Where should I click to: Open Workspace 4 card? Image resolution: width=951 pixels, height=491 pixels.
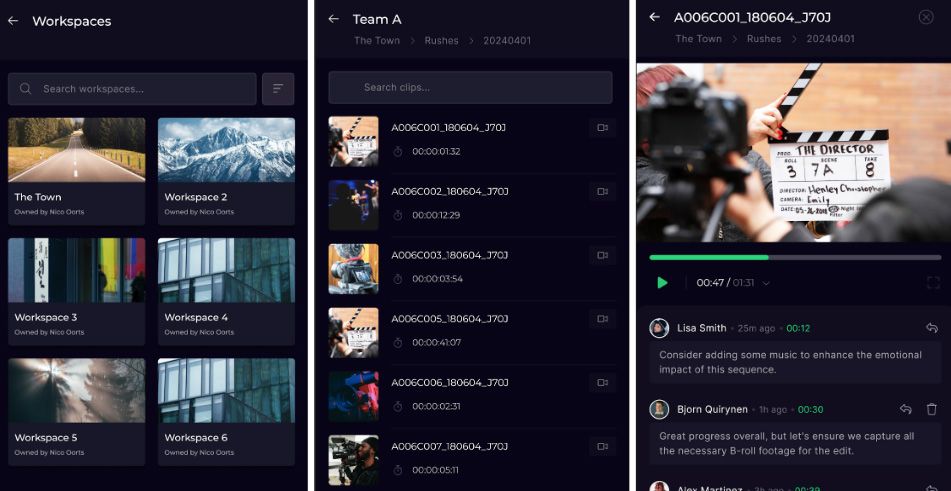pyautogui.click(x=226, y=291)
